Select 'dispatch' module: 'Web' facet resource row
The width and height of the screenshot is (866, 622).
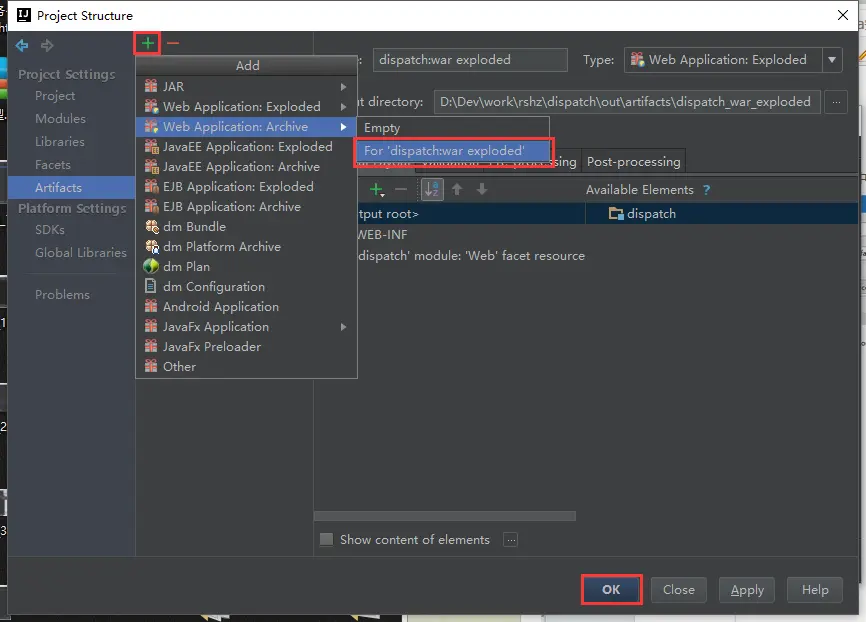click(x=471, y=255)
